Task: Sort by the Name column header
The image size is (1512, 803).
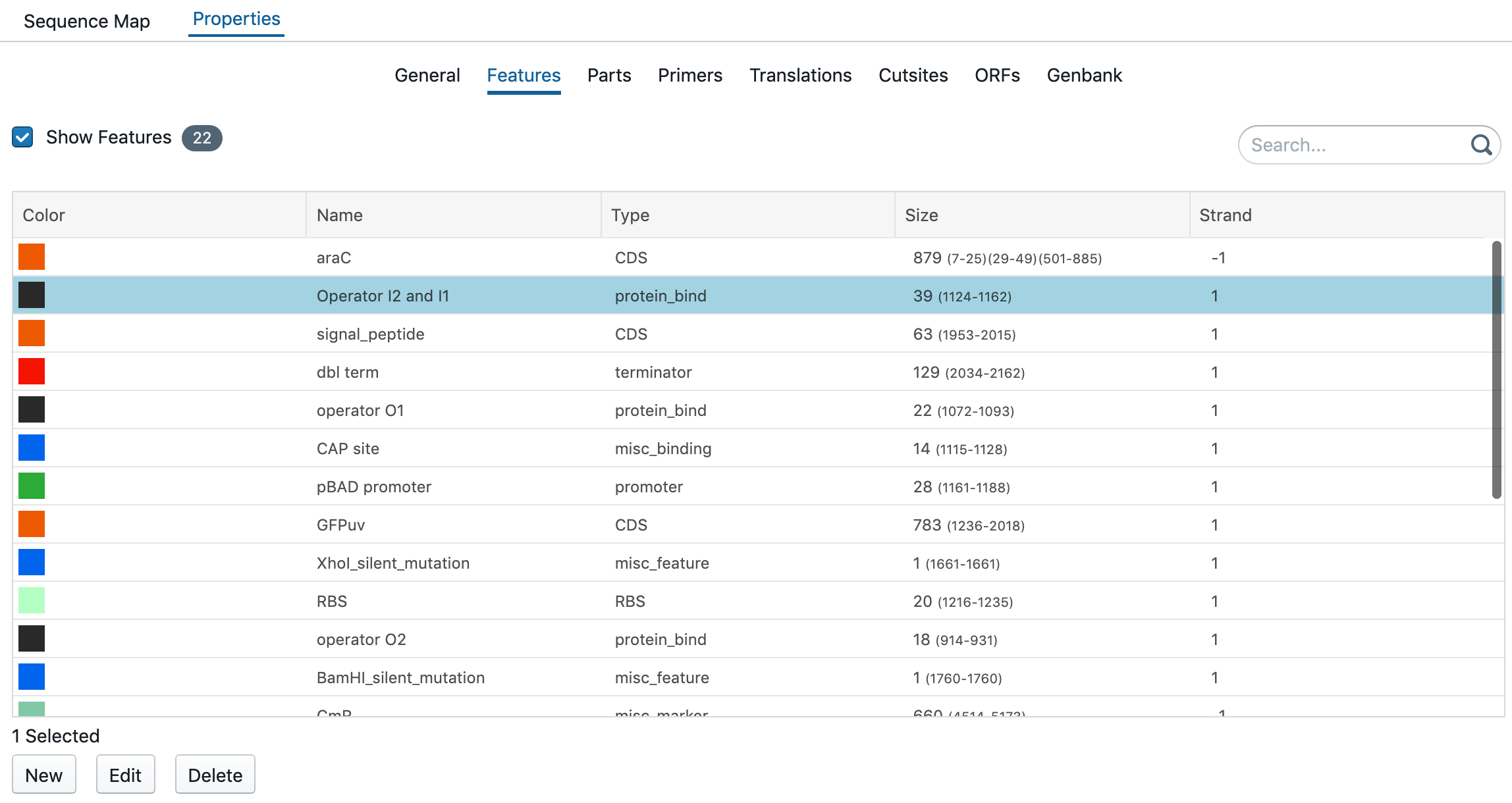Action: [x=340, y=215]
